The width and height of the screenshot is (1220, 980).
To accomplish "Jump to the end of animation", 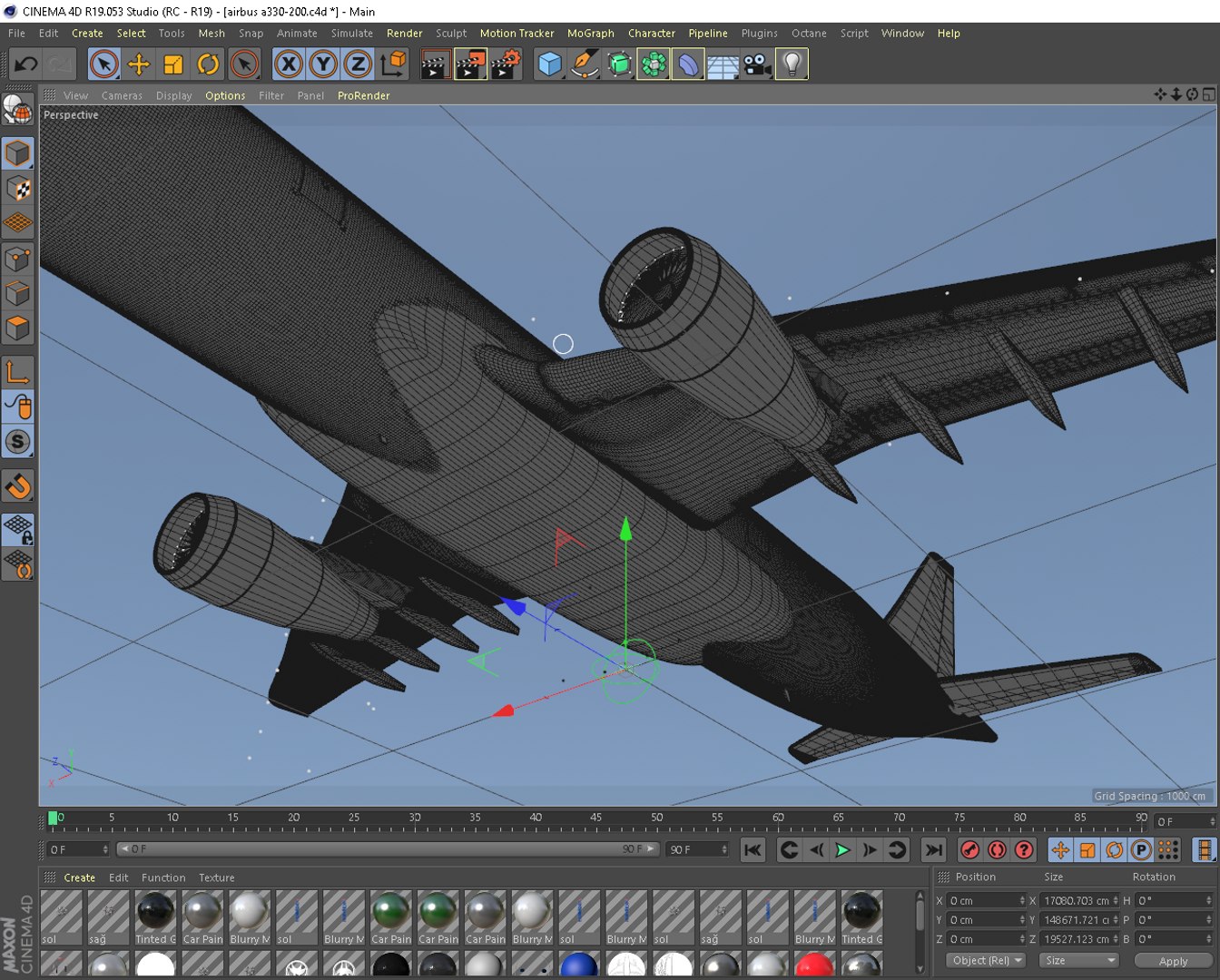I will [x=933, y=850].
